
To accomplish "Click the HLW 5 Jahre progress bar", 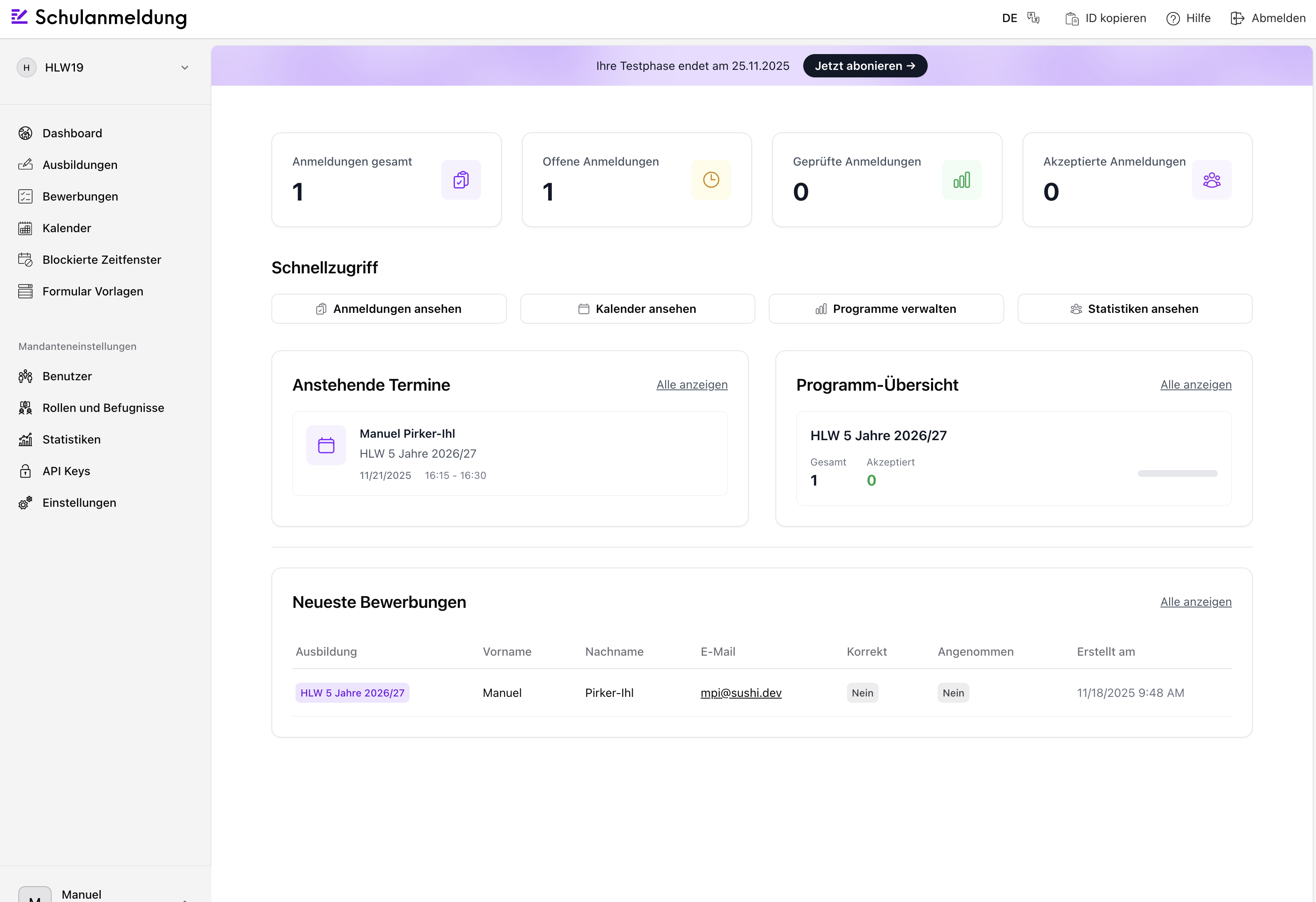I will click(1177, 473).
